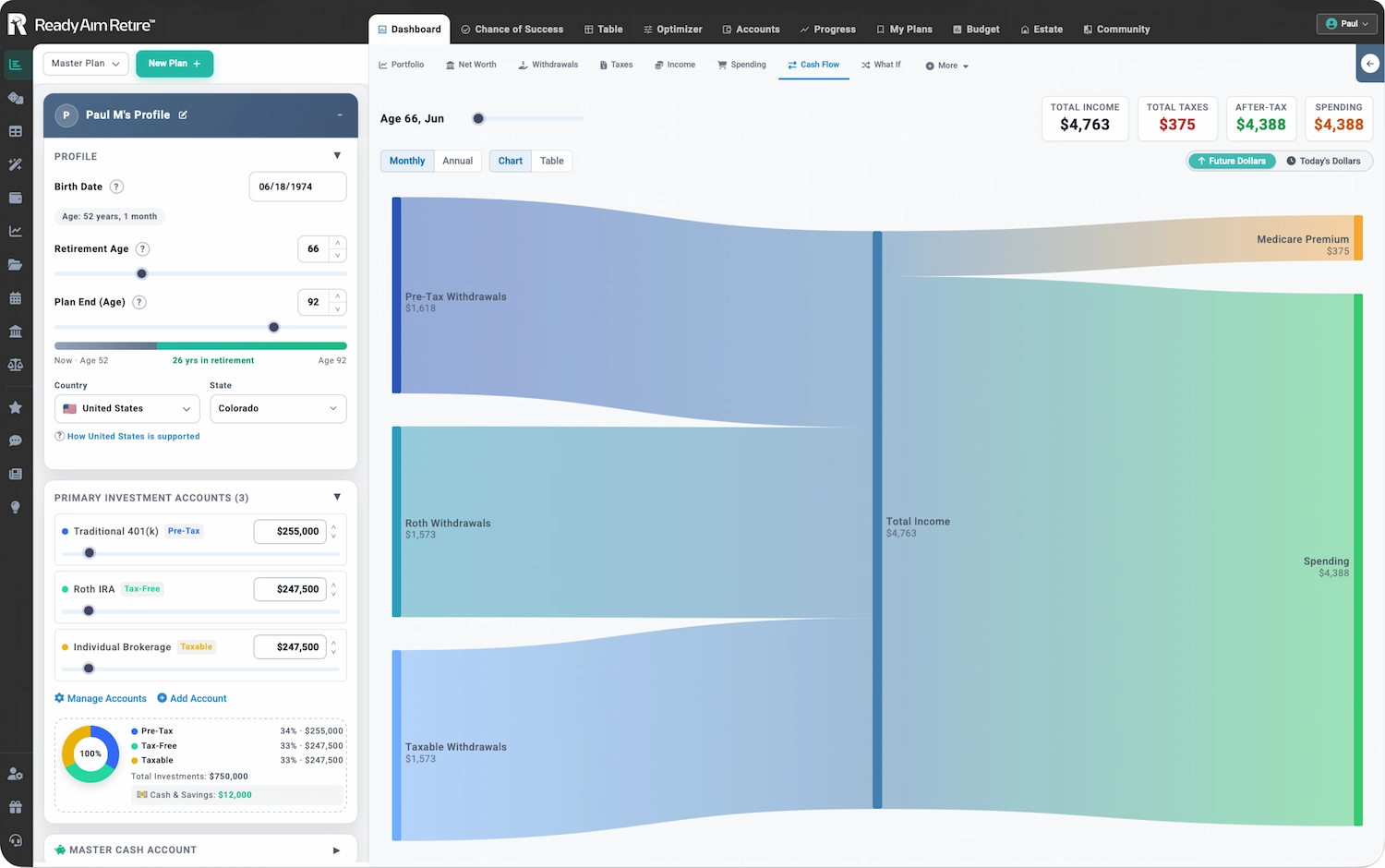Click the edit icon beside Paul M's Profile
This screenshot has width=1385, height=868.
pos(183,115)
